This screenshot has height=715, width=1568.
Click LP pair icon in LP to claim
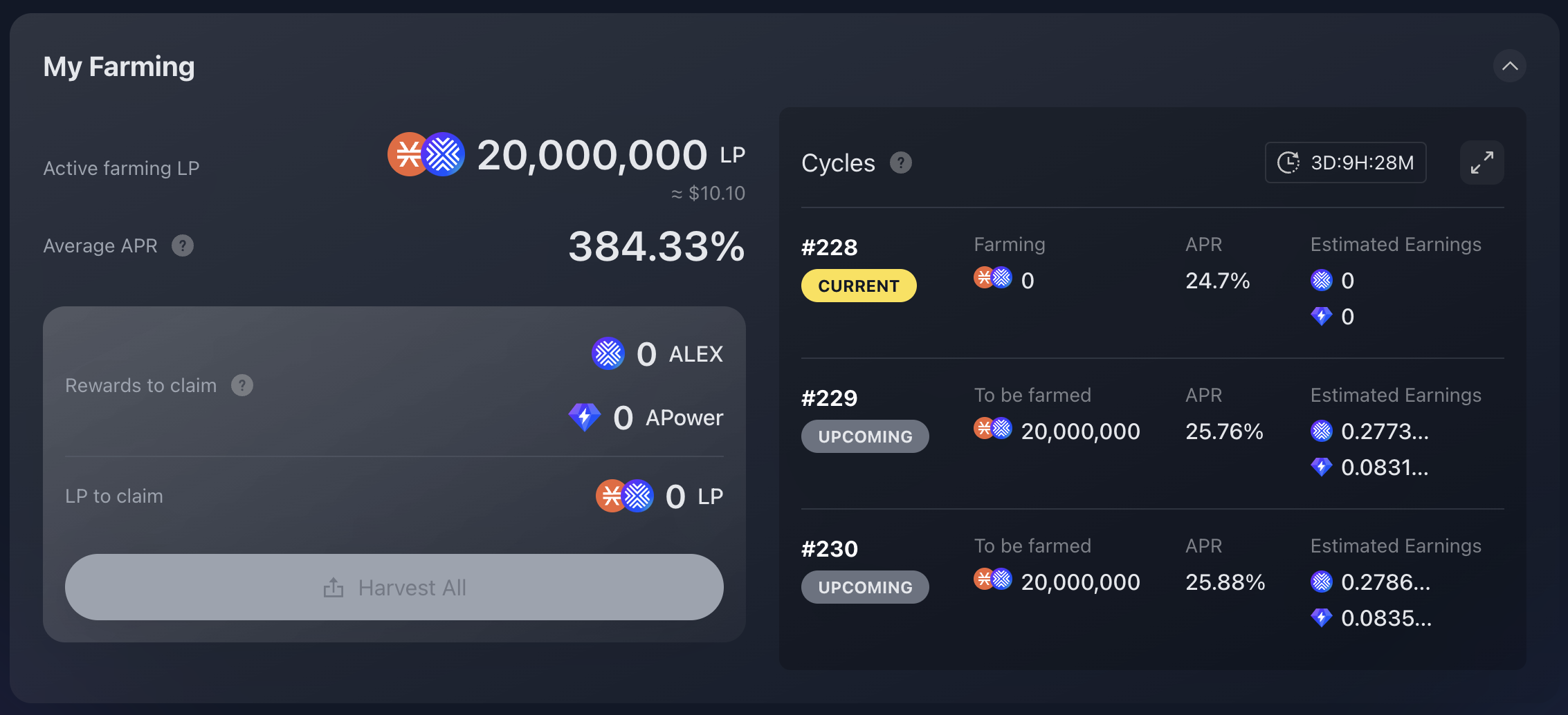625,496
